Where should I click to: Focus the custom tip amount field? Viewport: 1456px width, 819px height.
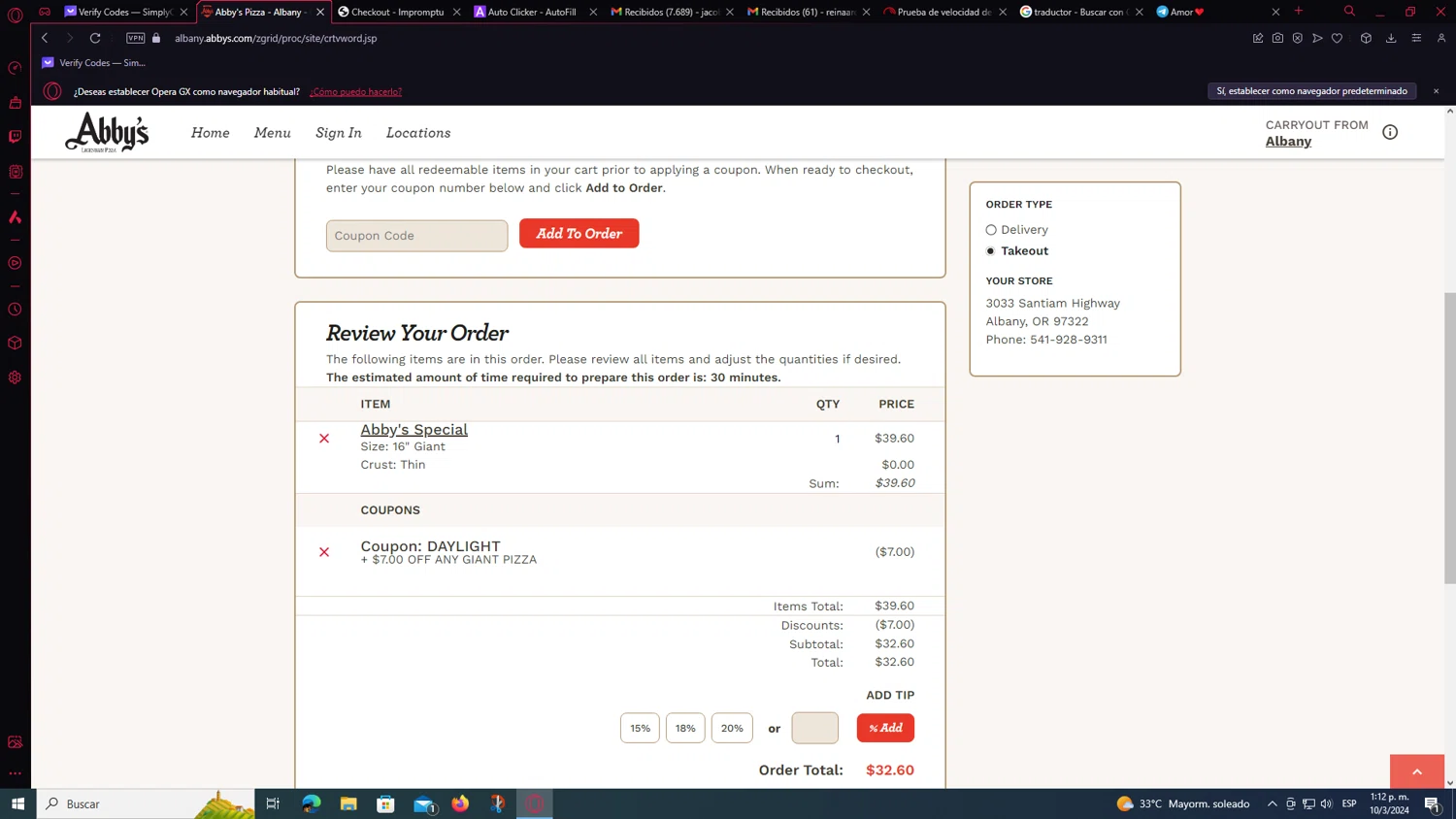pos(815,728)
